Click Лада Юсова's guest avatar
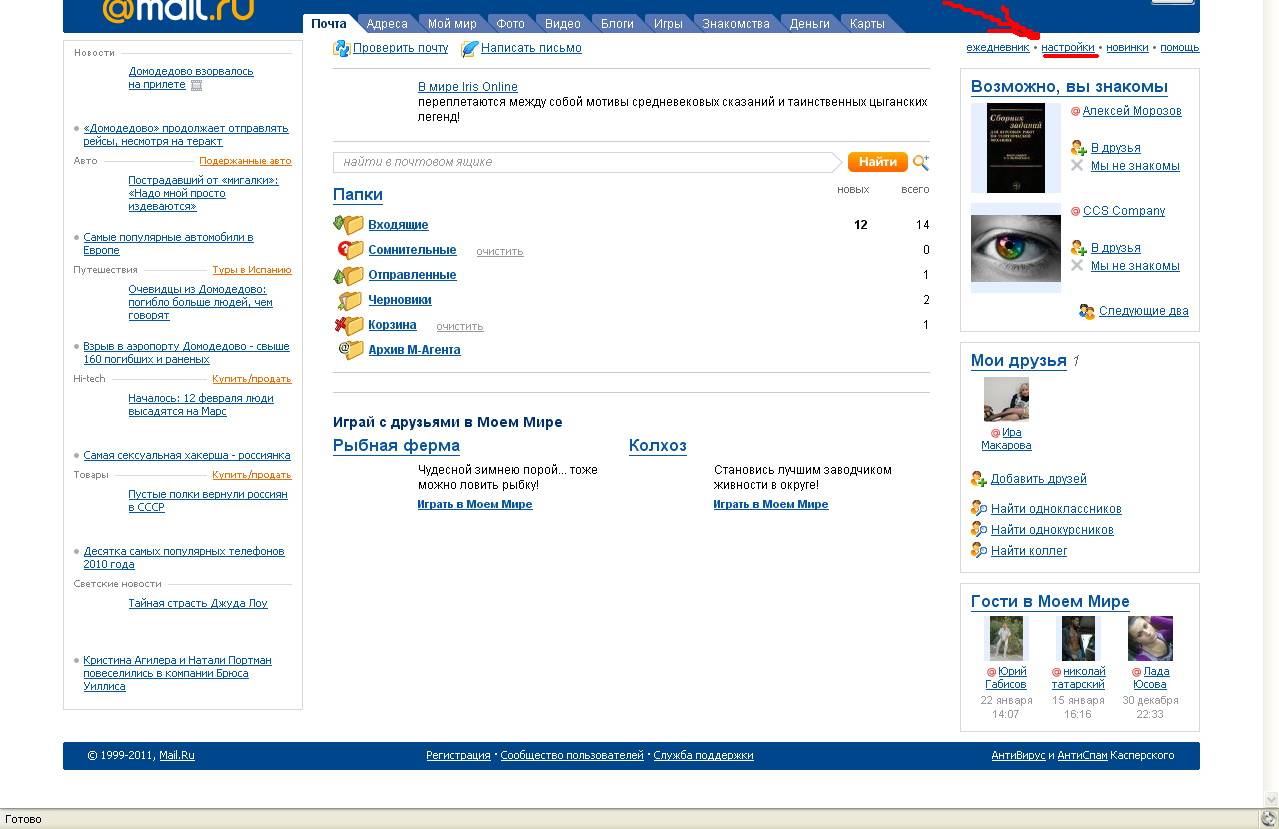Image resolution: width=1279 pixels, height=829 pixels. (x=1150, y=639)
